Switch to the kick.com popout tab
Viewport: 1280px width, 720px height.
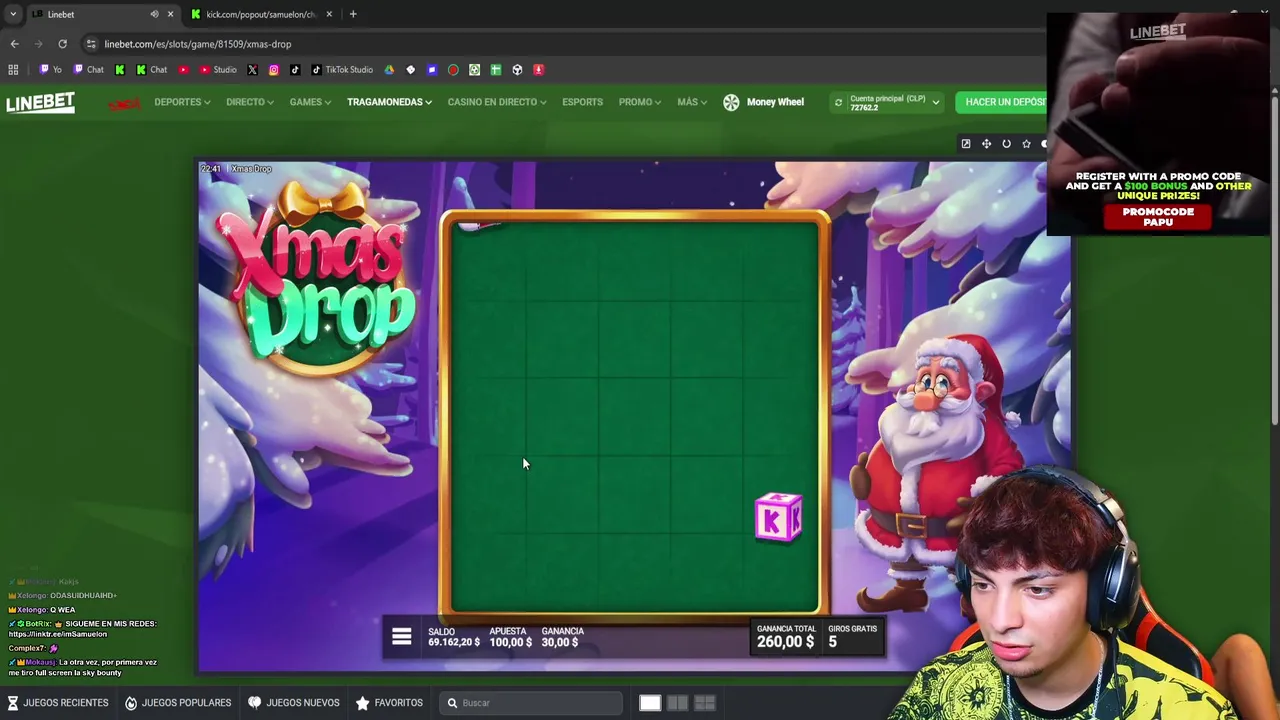tap(260, 14)
